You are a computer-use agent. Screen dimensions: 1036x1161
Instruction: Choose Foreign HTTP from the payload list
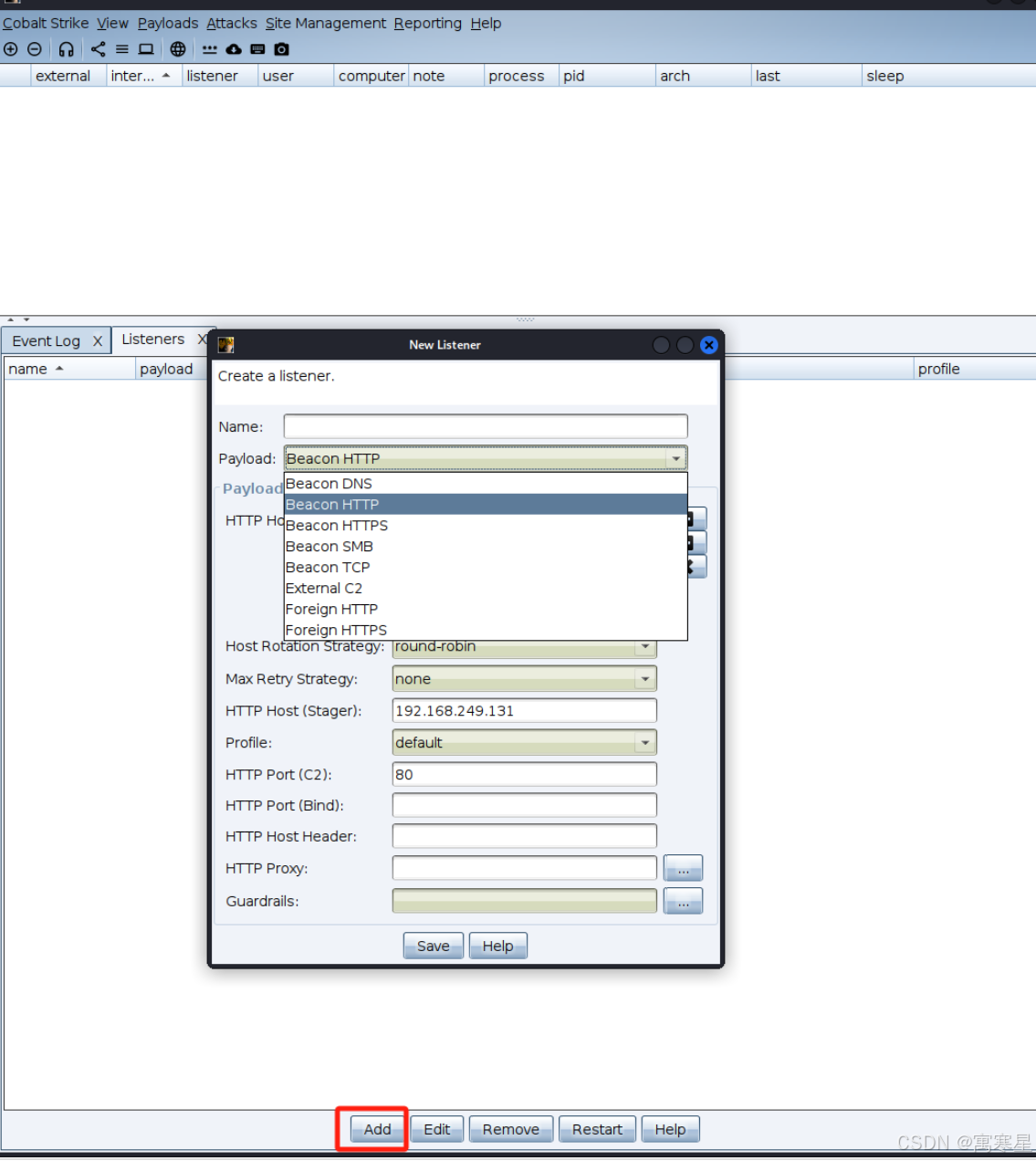(x=486, y=610)
